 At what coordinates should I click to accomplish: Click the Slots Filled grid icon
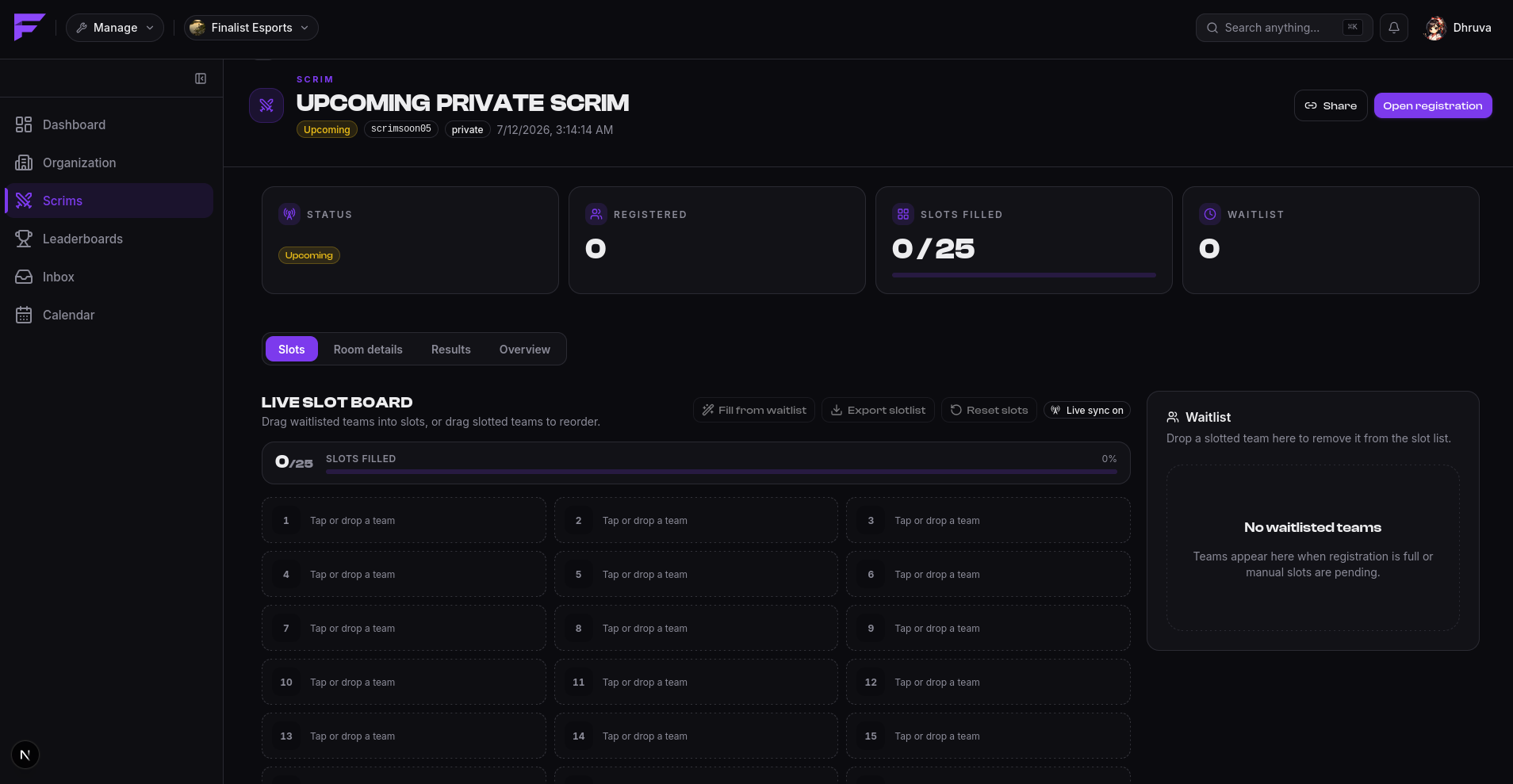pyautogui.click(x=903, y=214)
